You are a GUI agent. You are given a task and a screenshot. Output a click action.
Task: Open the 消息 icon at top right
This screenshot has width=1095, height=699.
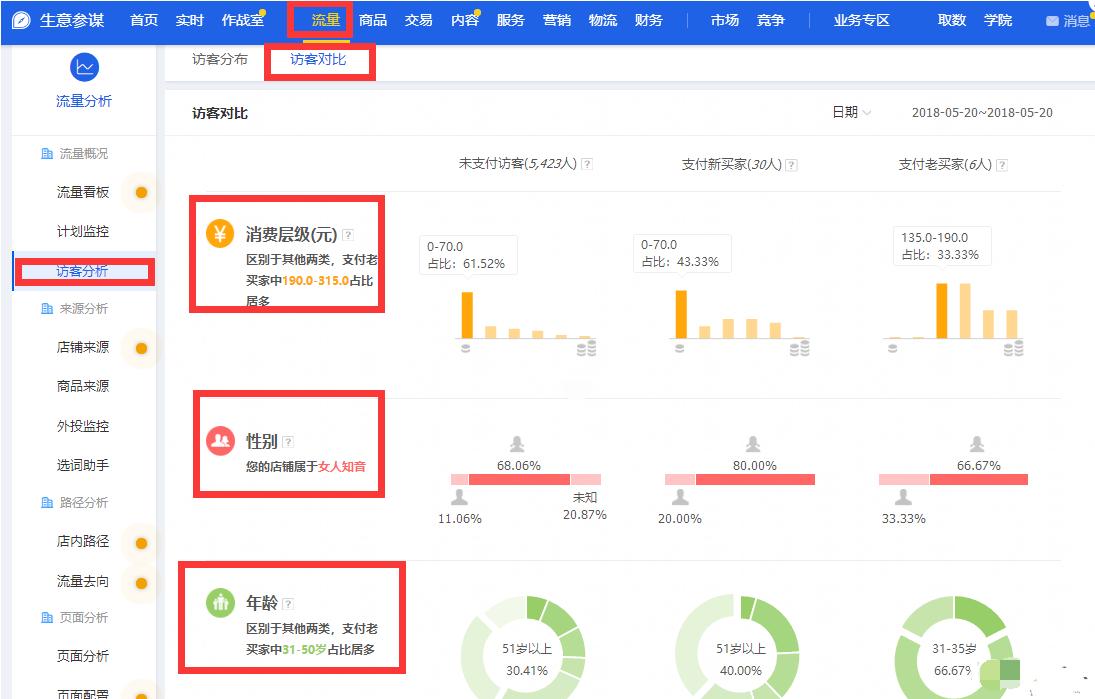point(1051,19)
